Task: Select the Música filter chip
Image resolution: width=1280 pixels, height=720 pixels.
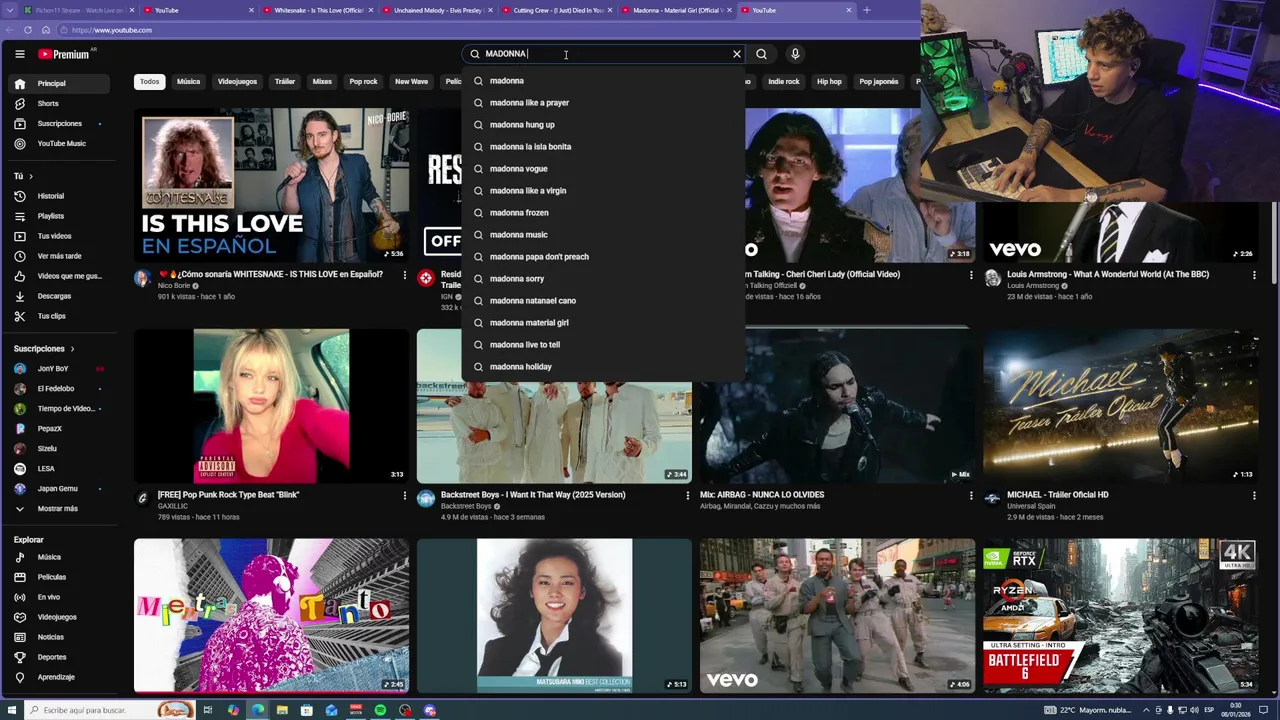Action: (188, 82)
